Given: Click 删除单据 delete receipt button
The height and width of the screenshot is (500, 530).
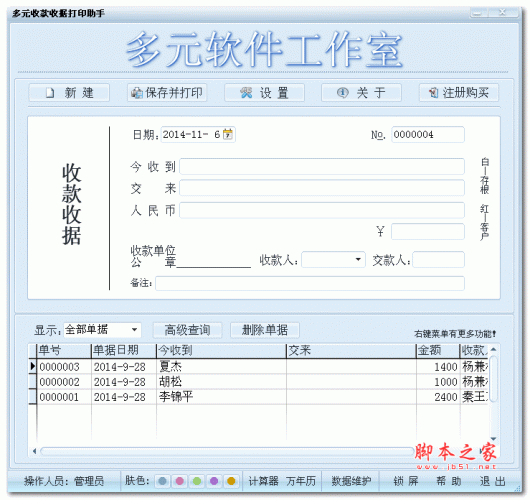Looking at the screenshot, I should 265,330.
